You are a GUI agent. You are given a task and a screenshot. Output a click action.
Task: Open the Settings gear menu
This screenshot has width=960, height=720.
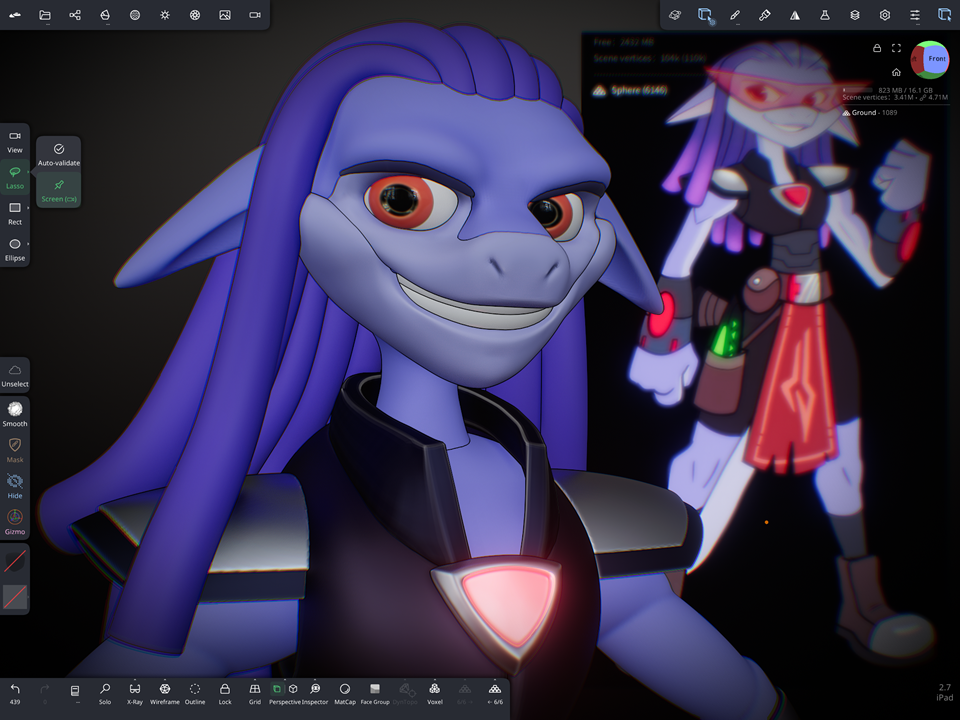[885, 15]
